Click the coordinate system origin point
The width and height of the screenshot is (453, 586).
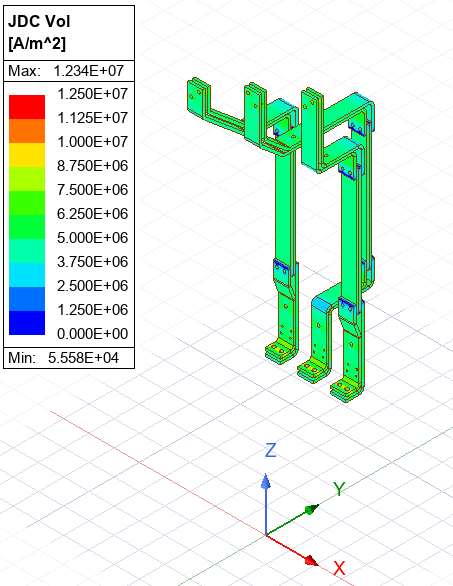(266, 535)
